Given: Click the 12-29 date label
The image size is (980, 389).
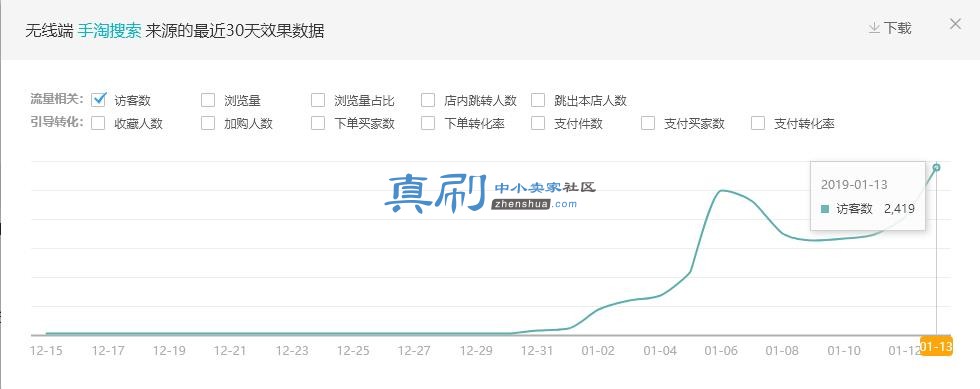Looking at the screenshot, I should tap(475, 351).
